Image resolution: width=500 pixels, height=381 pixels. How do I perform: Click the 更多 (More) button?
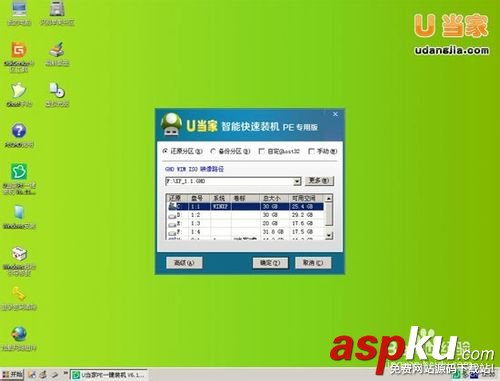319,181
